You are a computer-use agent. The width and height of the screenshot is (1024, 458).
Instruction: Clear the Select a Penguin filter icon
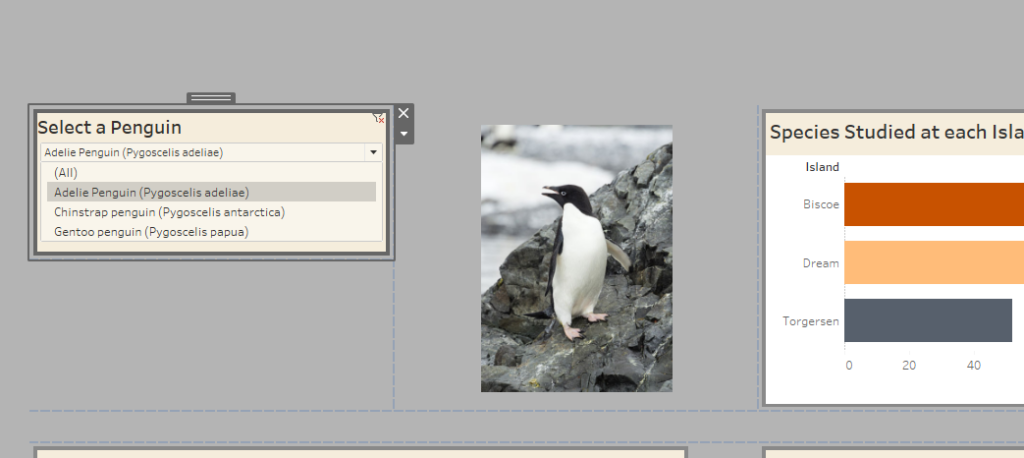[379, 118]
